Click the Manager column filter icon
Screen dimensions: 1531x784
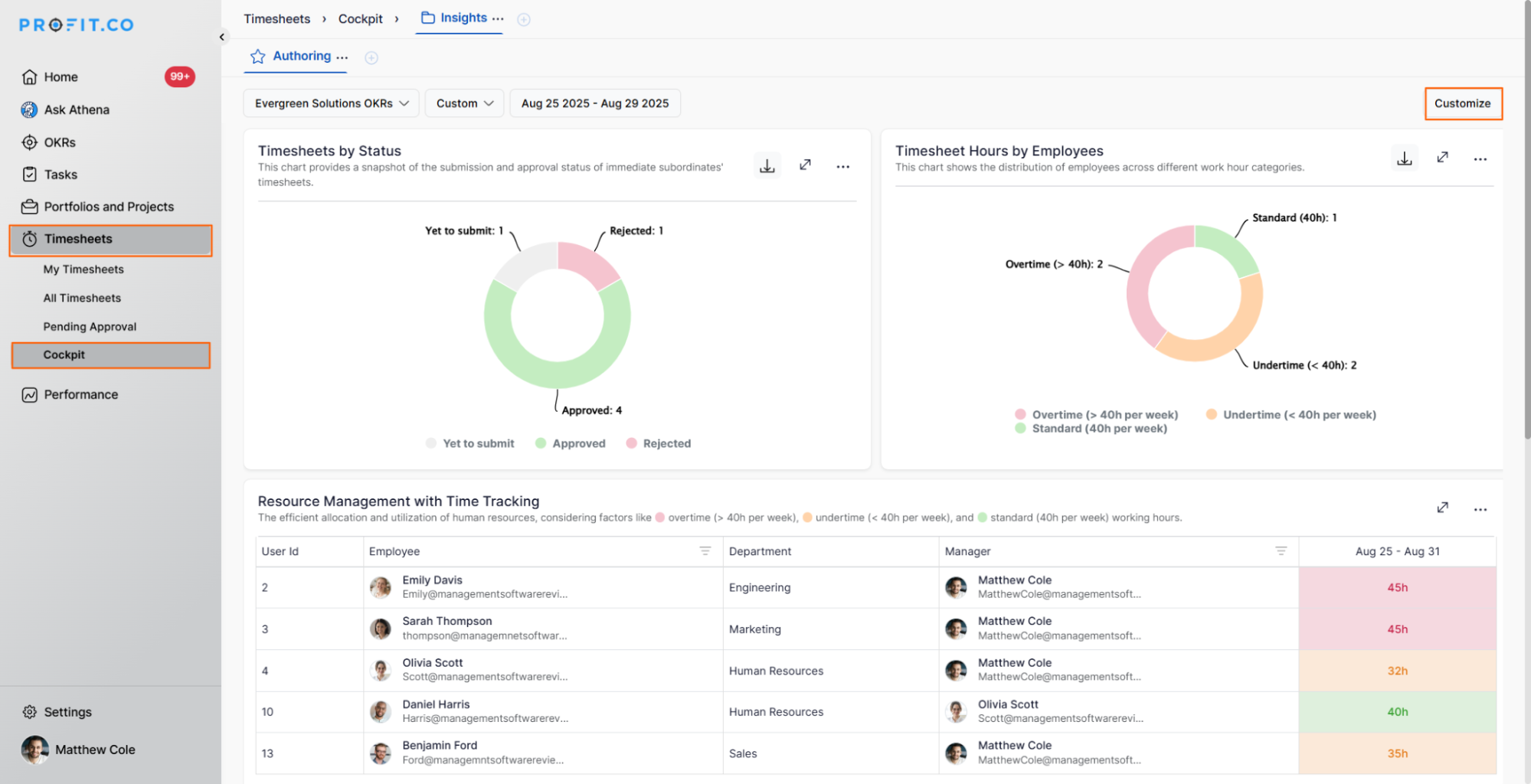[1281, 551]
